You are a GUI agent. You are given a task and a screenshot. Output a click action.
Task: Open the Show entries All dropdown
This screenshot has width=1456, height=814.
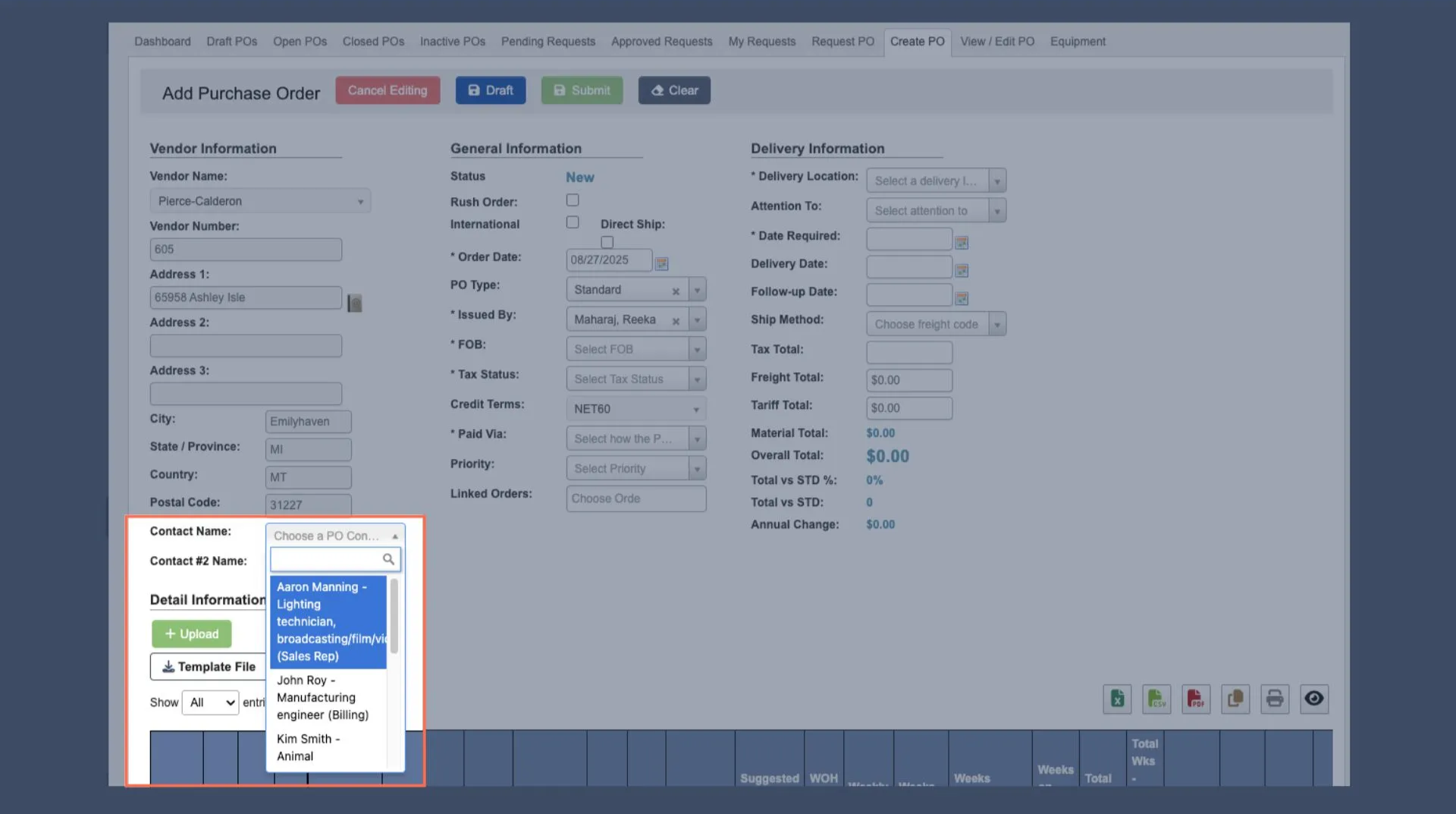tap(210, 702)
